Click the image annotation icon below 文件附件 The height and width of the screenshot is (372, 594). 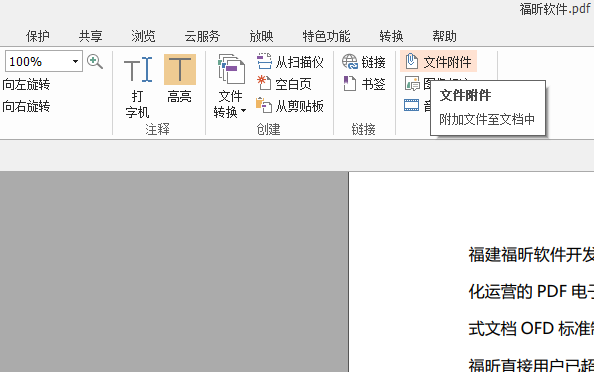(x=412, y=84)
